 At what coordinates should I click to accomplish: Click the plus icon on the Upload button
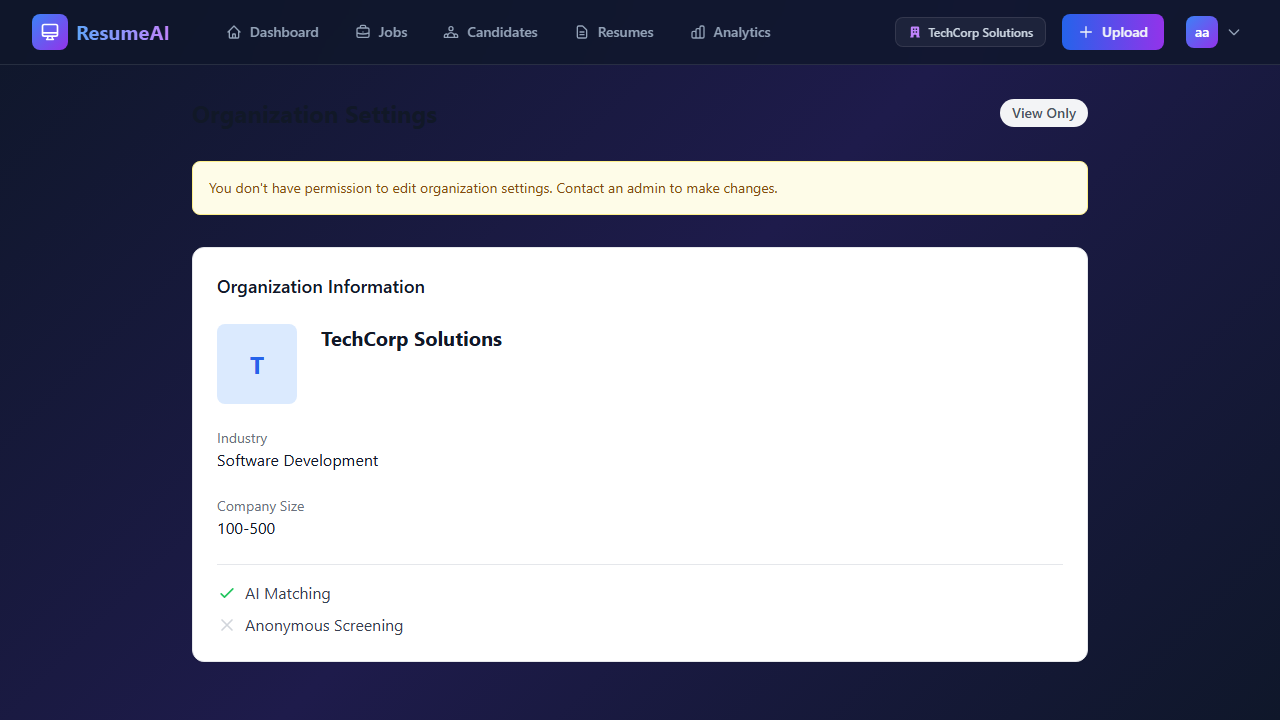(1086, 31)
